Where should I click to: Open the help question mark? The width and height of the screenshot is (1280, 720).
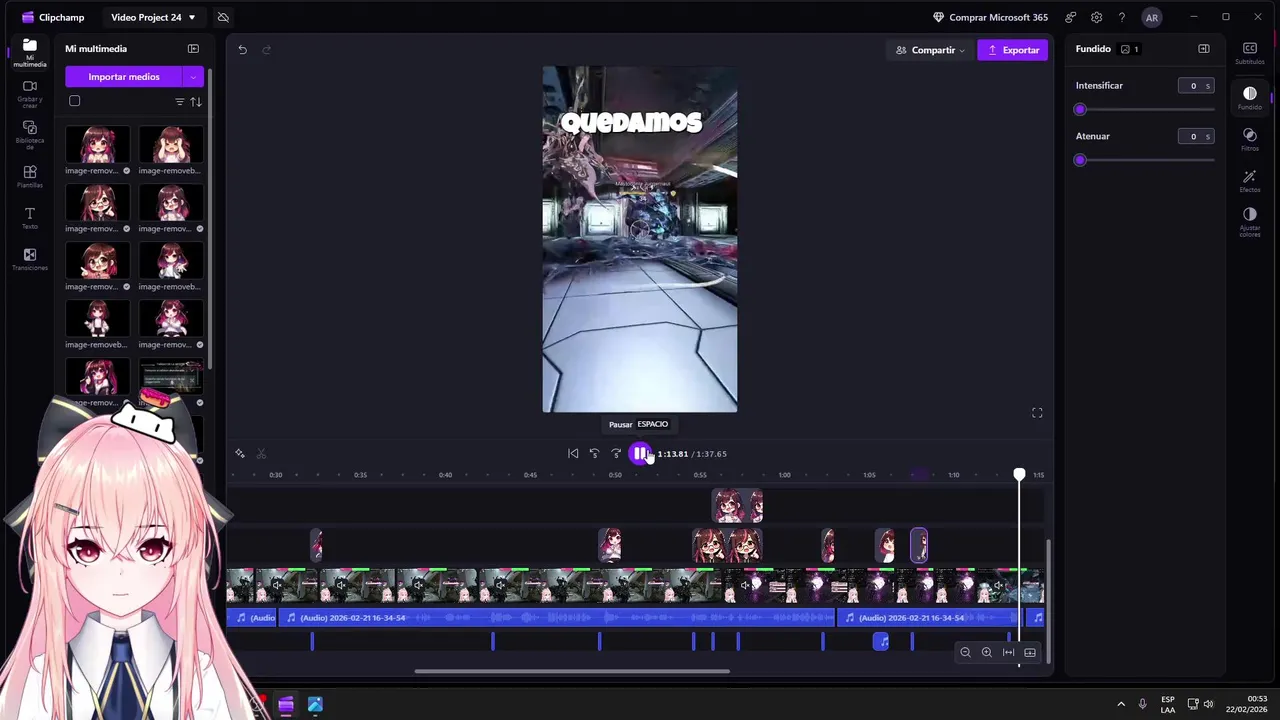pos(1122,17)
